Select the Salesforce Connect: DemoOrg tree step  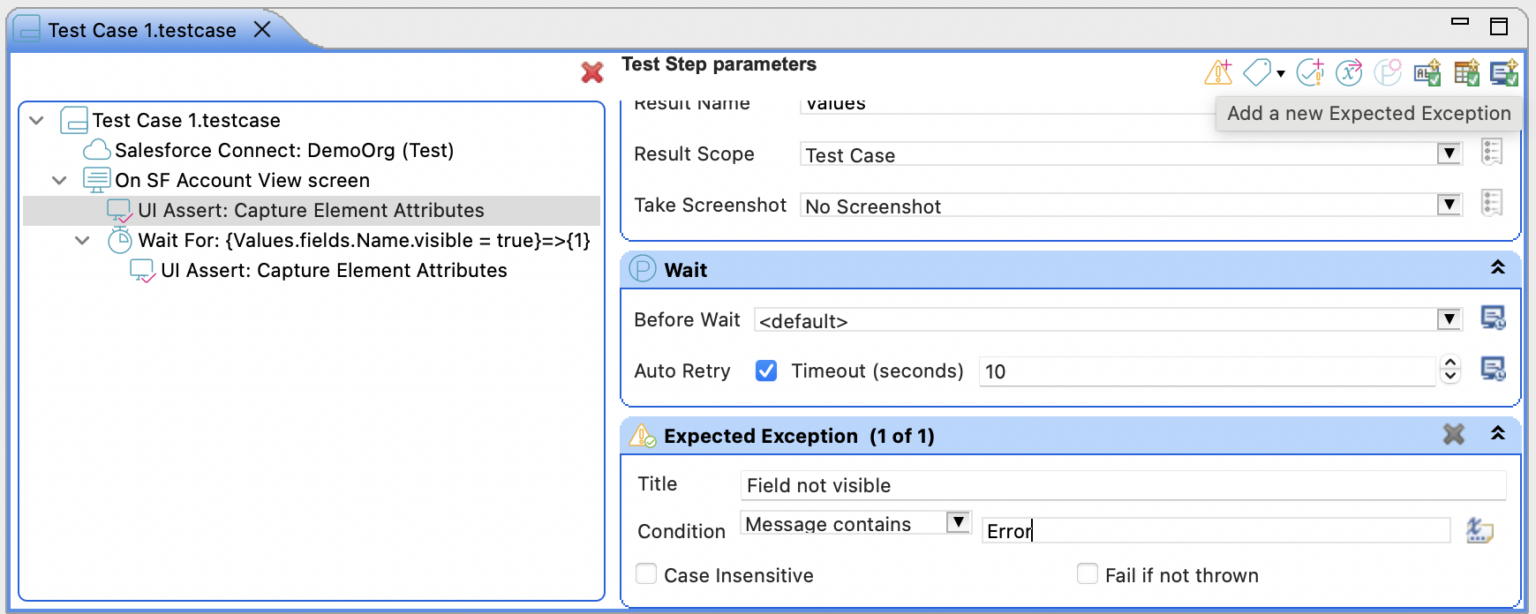[x=284, y=151]
